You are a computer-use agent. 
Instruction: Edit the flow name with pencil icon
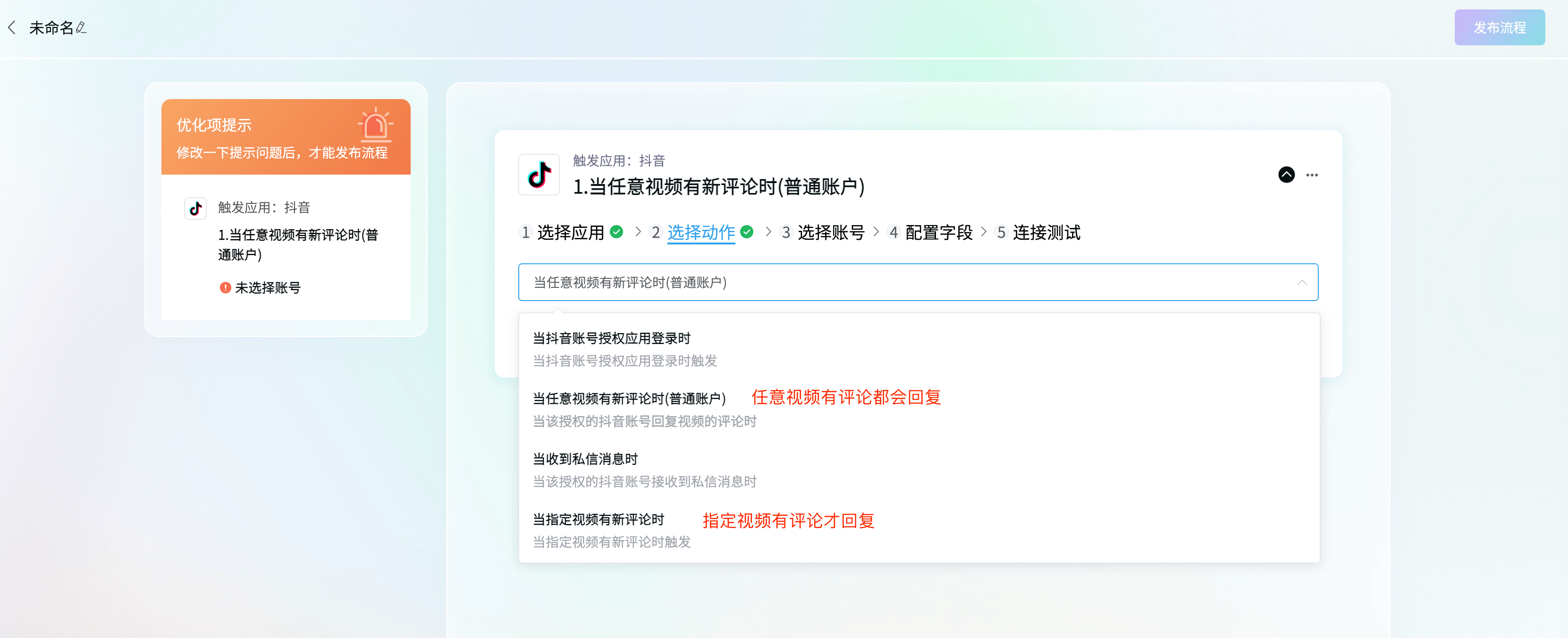tap(81, 27)
